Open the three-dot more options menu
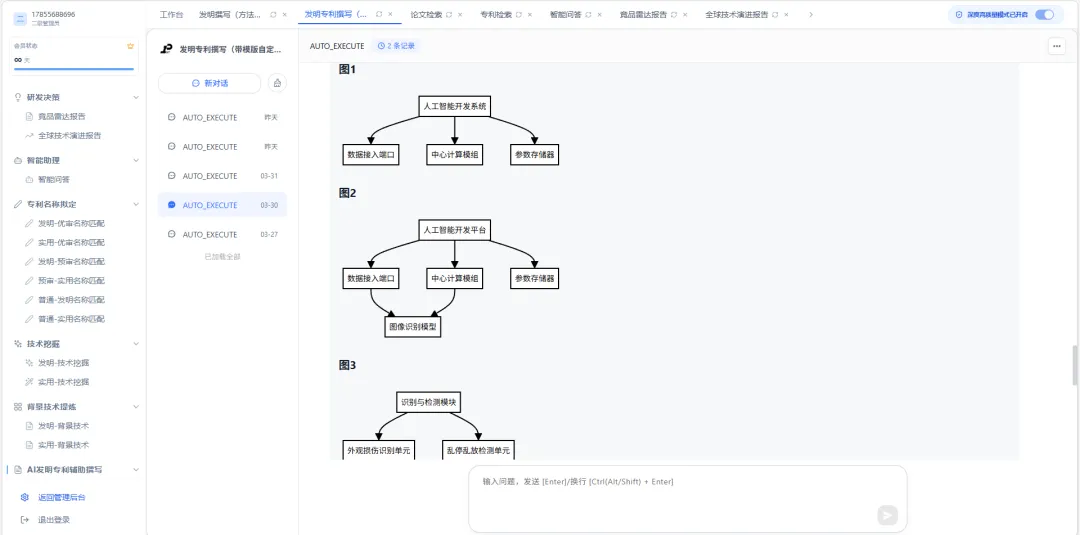Image resolution: width=1080 pixels, height=535 pixels. tap(1057, 46)
